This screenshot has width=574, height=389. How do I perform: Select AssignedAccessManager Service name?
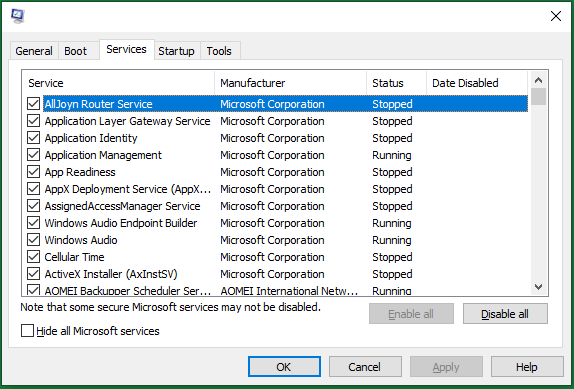tap(122, 206)
